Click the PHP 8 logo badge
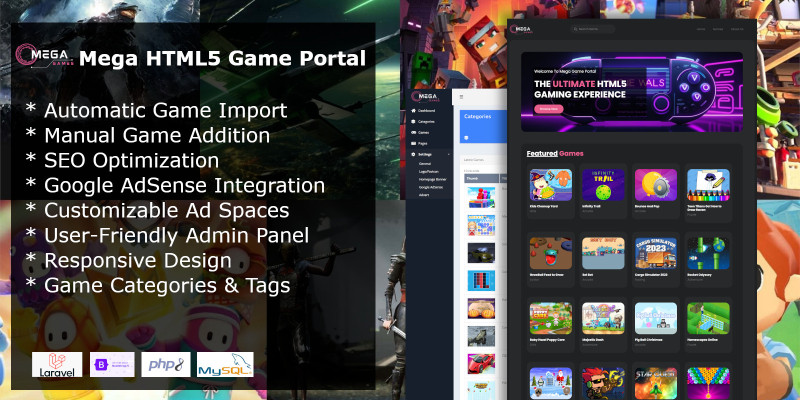The height and width of the screenshot is (400, 800). [164, 364]
